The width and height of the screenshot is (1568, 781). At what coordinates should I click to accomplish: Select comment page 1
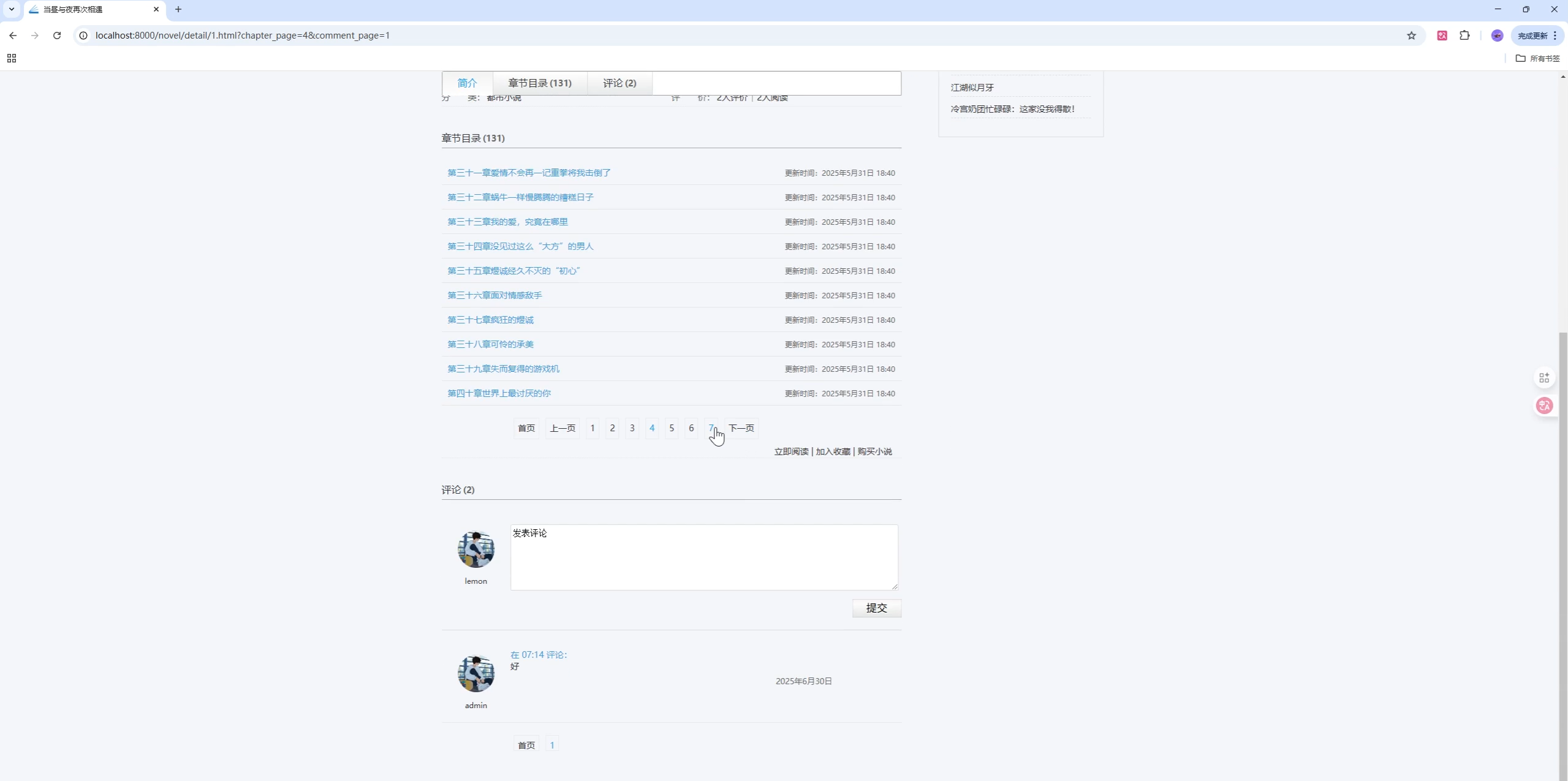click(x=552, y=745)
